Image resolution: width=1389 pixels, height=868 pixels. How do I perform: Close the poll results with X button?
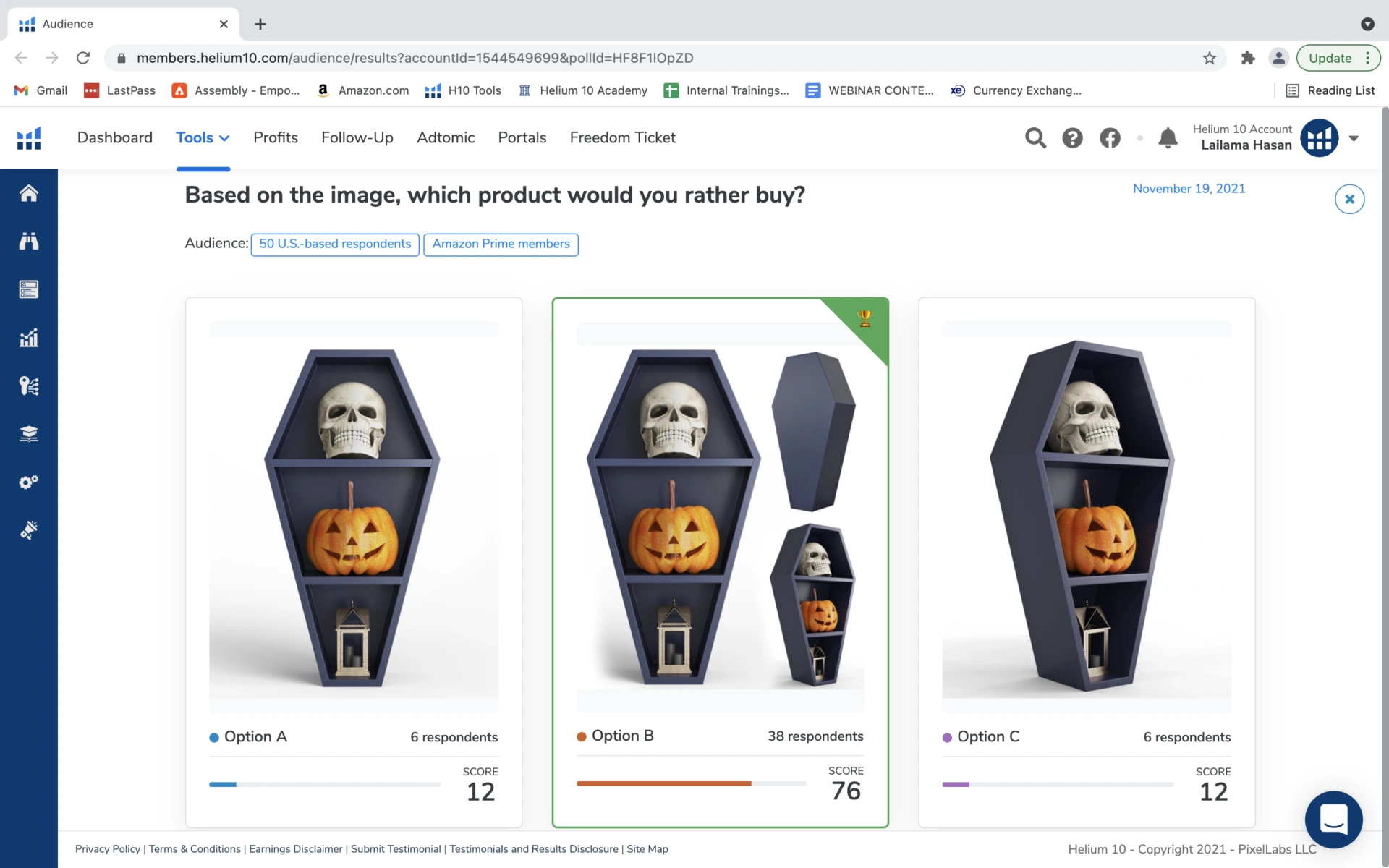pos(1349,199)
